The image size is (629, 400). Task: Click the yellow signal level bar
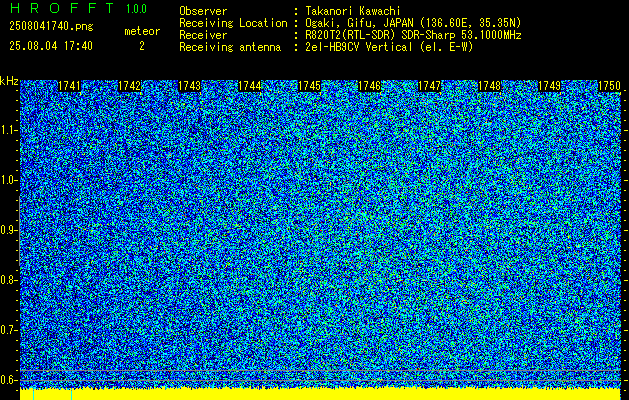[320, 394]
